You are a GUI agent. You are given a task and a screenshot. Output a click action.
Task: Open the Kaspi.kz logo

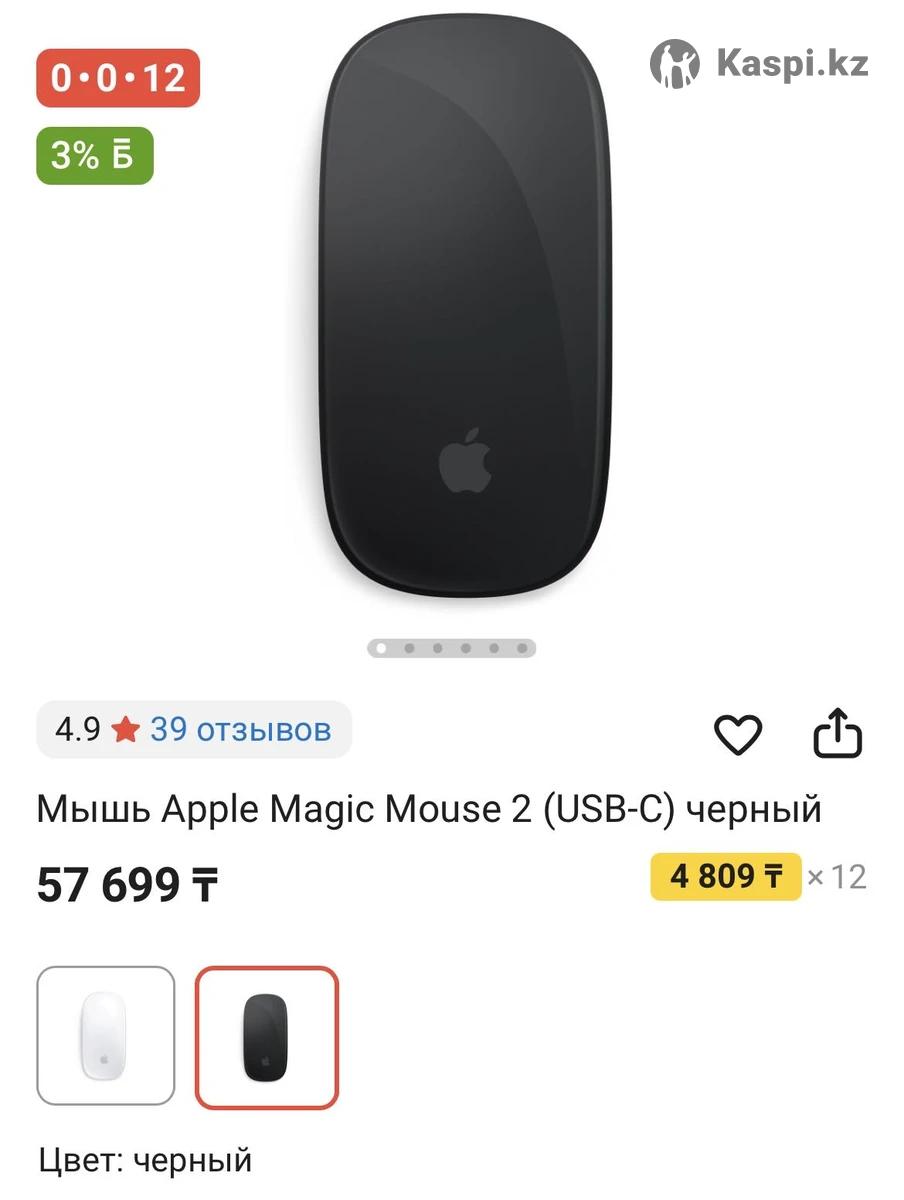[759, 64]
